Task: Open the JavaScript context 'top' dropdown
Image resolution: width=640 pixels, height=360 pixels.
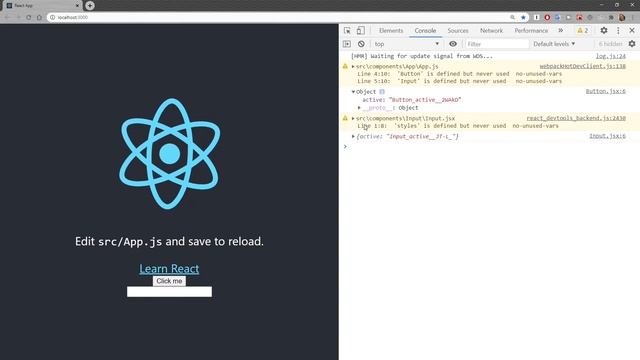Action: point(407,44)
